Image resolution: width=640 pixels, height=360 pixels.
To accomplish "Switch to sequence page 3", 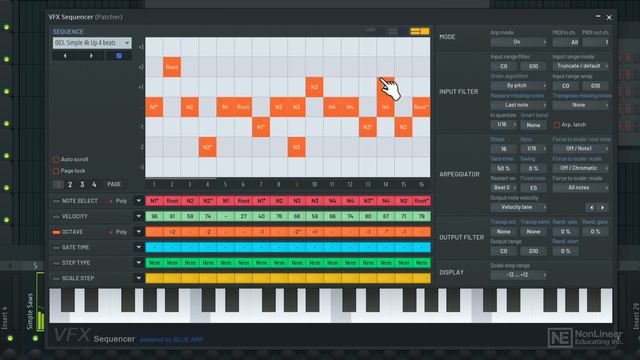I will click(82, 184).
